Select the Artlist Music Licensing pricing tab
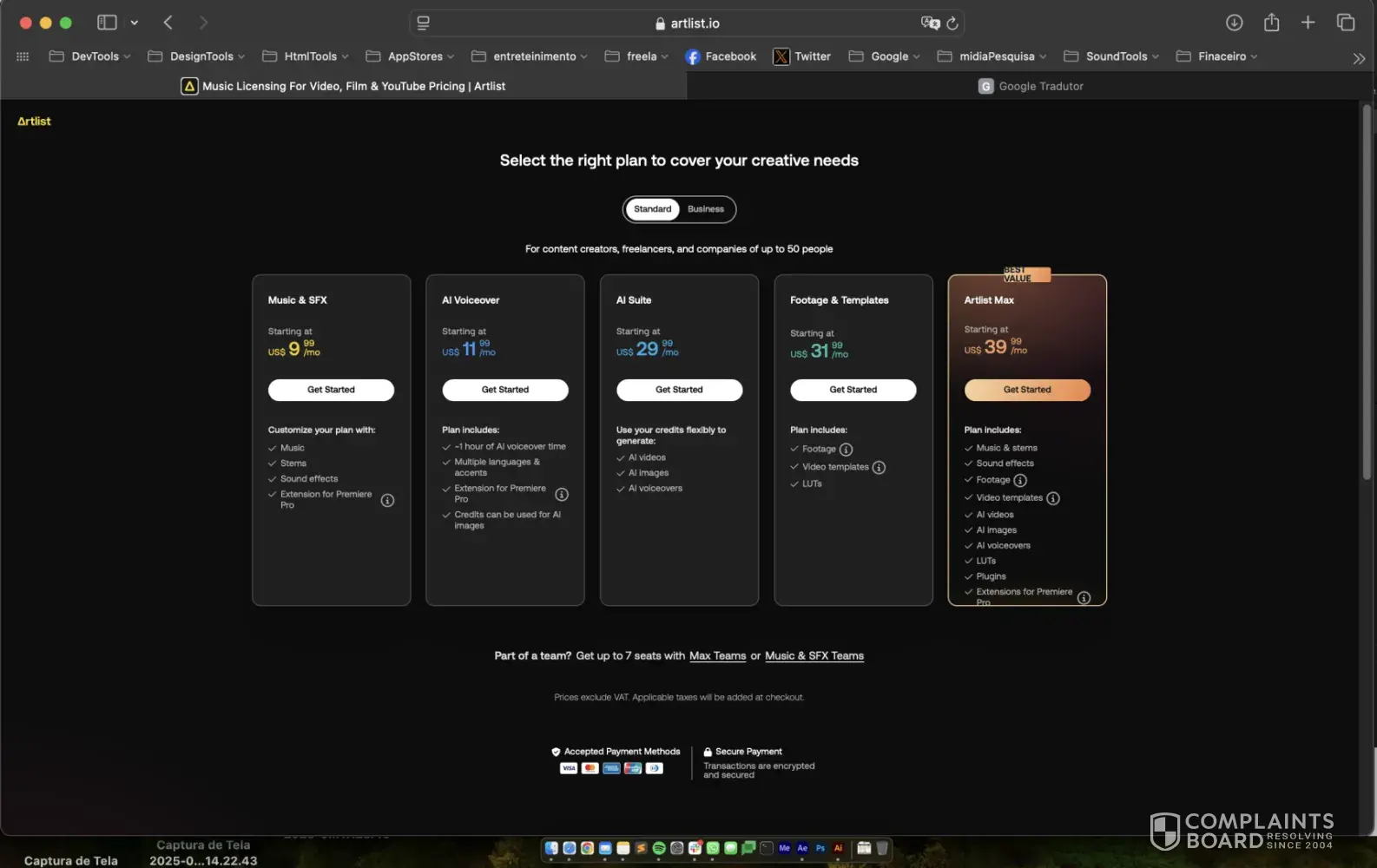This screenshot has width=1377, height=868. [x=344, y=86]
